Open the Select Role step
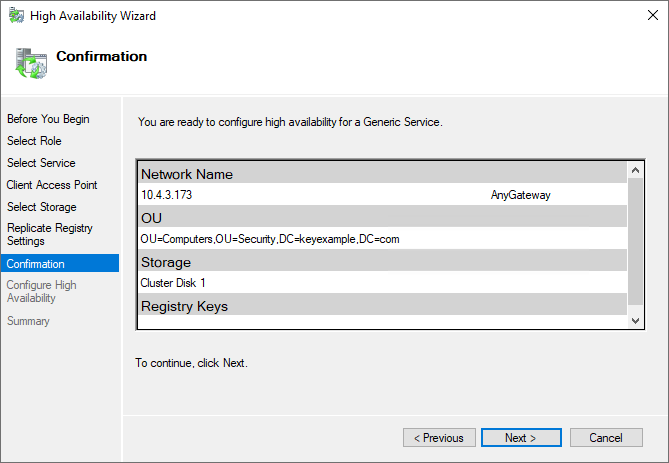Image resolution: width=669 pixels, height=463 pixels. tap(34, 141)
